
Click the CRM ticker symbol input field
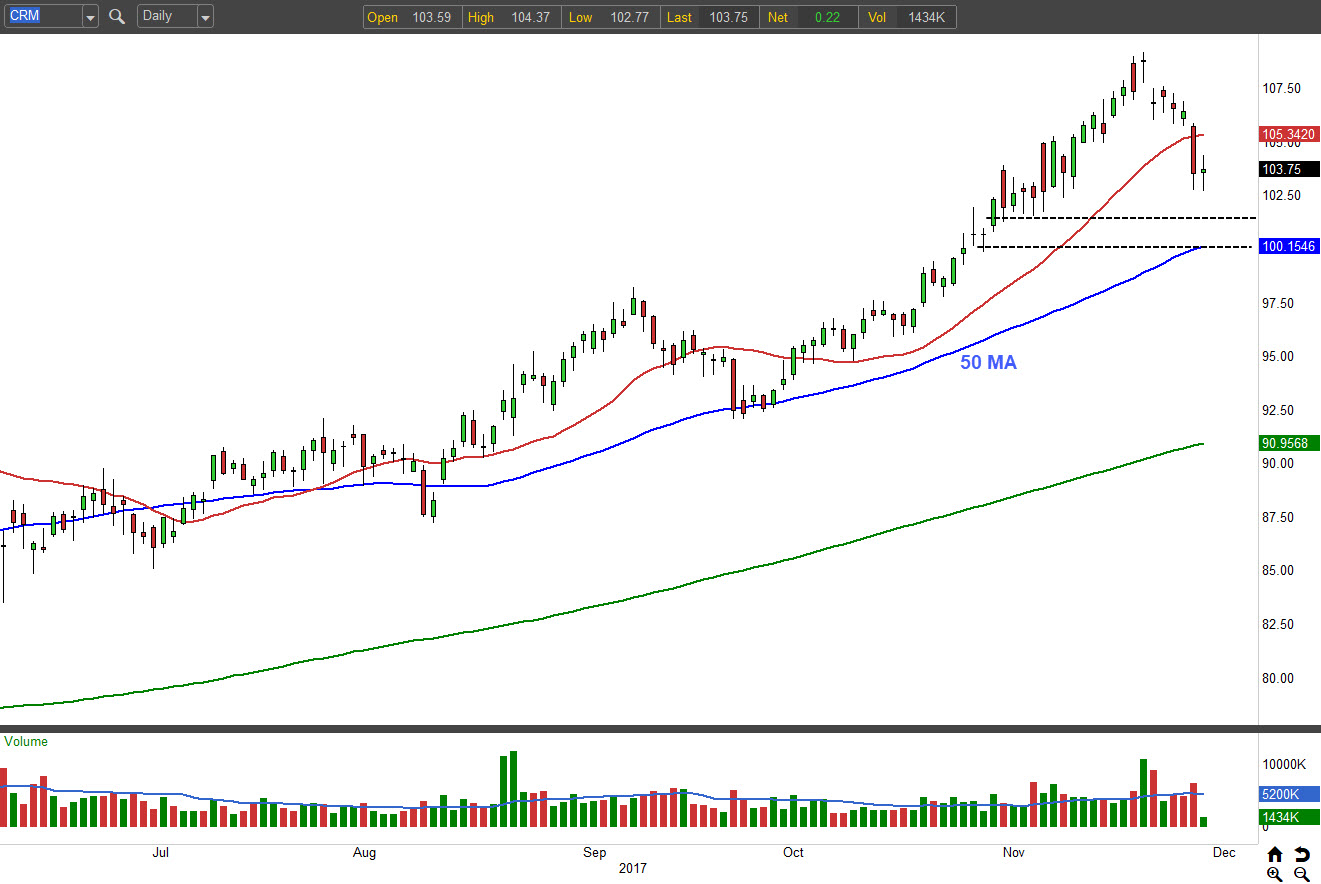41,16
